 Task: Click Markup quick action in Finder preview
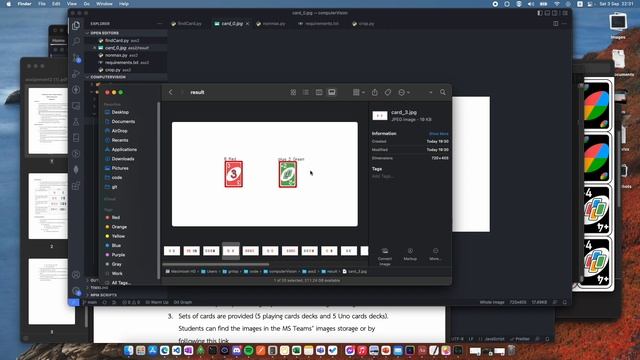410,254
